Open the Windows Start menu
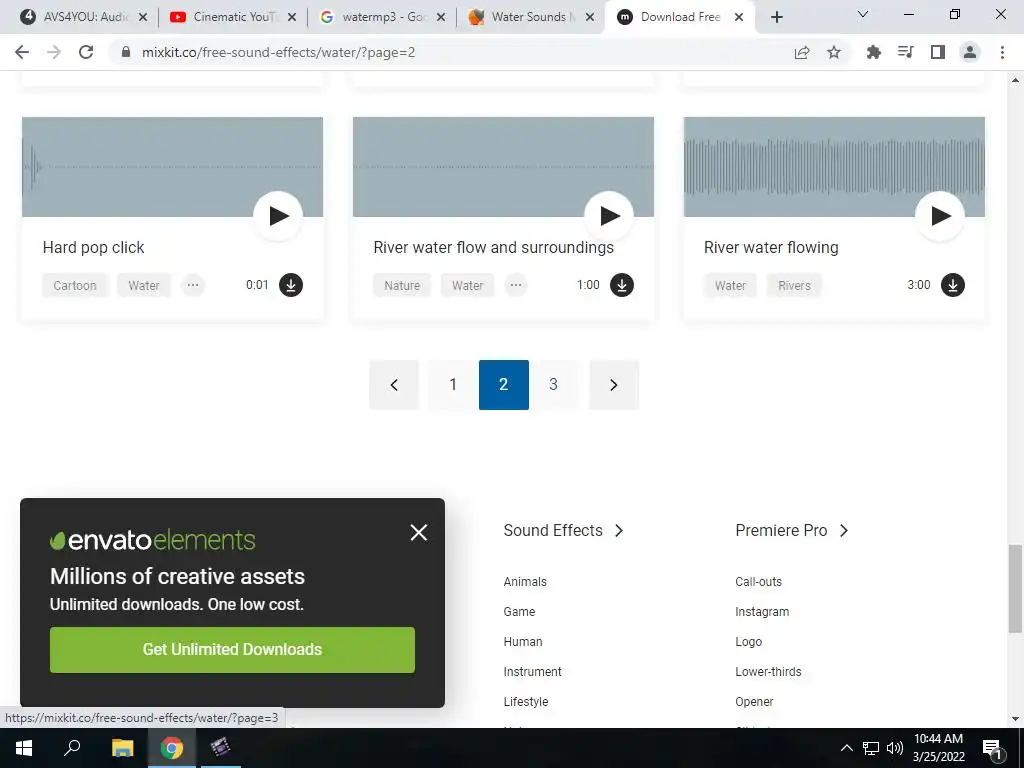The height and width of the screenshot is (768, 1024). pos(24,748)
